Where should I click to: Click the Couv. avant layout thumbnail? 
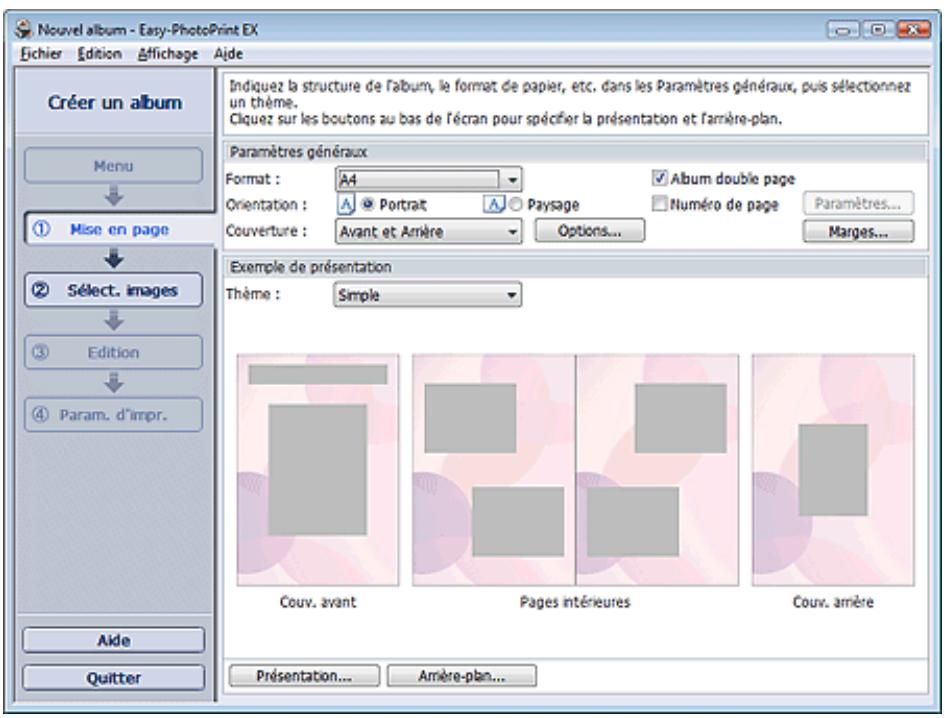pyautogui.click(x=318, y=470)
